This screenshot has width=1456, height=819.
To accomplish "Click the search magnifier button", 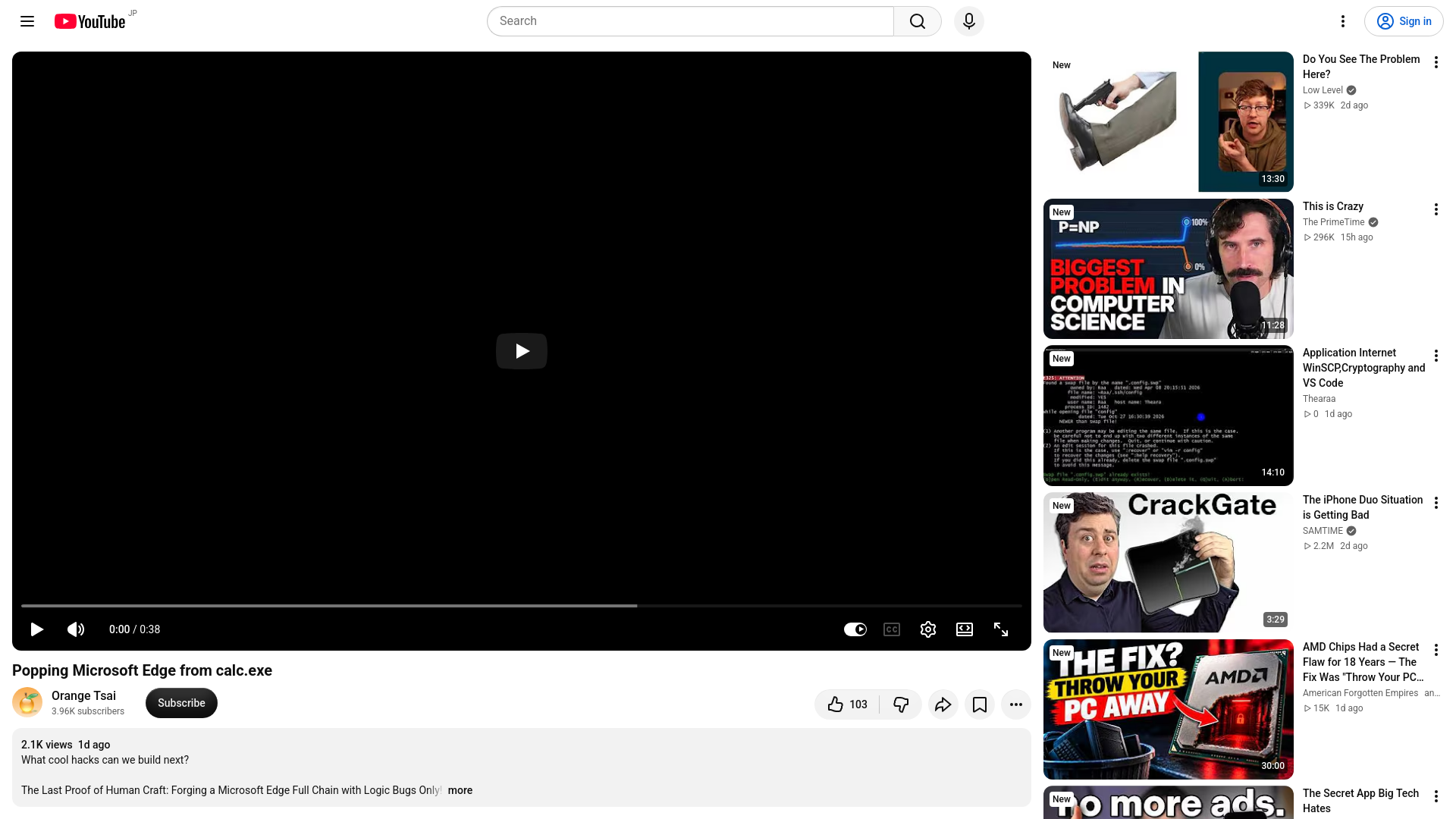I will (x=918, y=21).
